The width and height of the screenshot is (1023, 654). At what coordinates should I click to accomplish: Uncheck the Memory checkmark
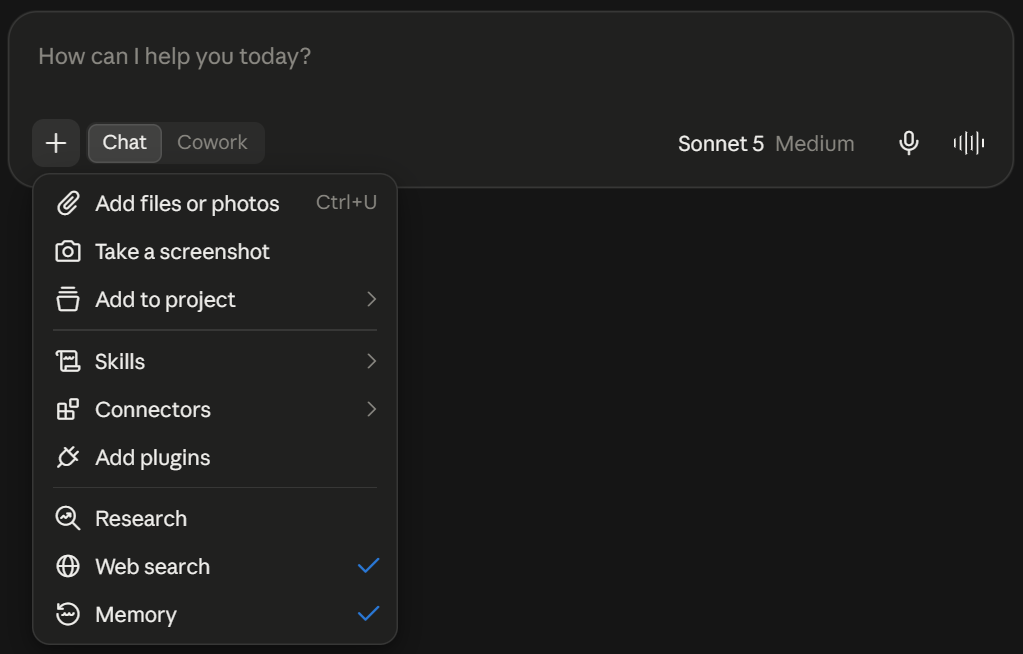[x=369, y=614]
